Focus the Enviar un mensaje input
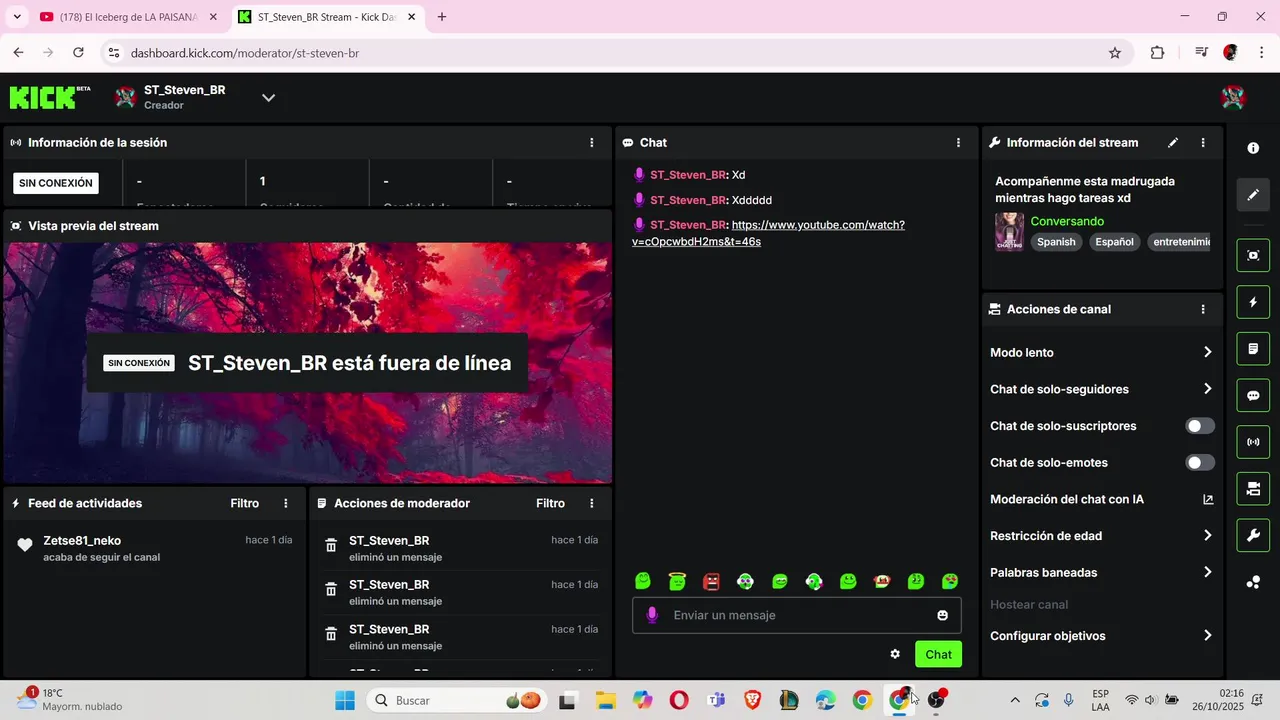 coord(797,615)
